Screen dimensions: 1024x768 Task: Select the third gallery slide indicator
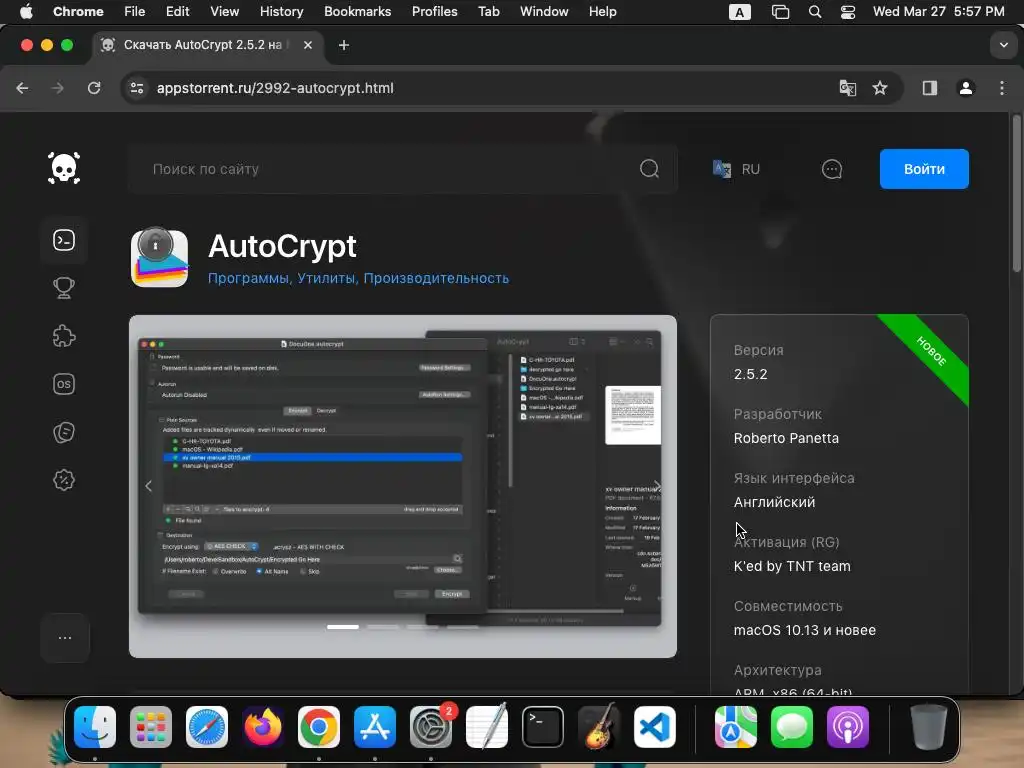(x=423, y=627)
